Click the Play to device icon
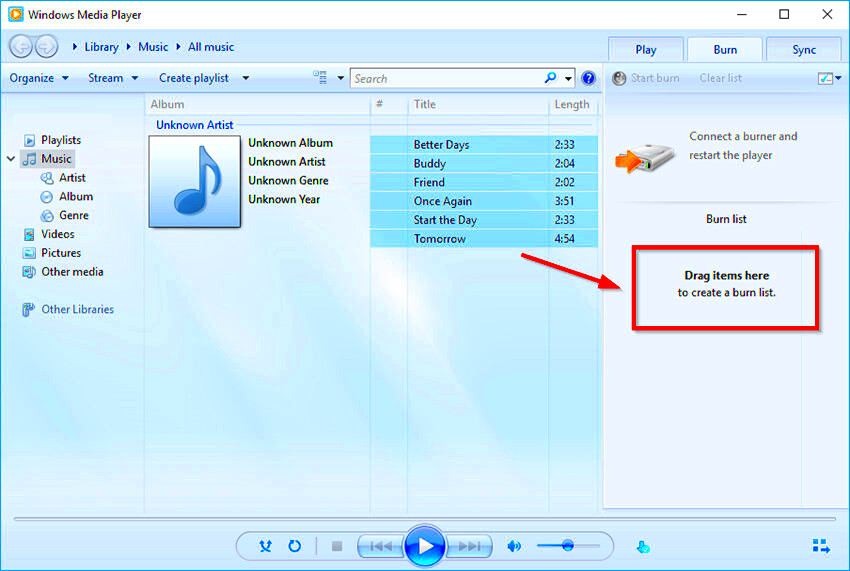The image size is (850, 571). point(643,547)
